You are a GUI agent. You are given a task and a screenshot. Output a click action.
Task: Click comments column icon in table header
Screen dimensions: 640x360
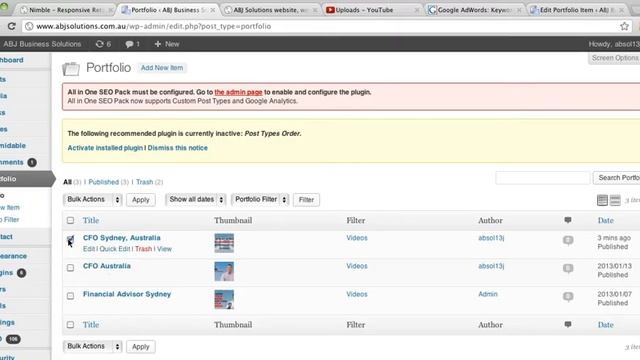coord(568,220)
